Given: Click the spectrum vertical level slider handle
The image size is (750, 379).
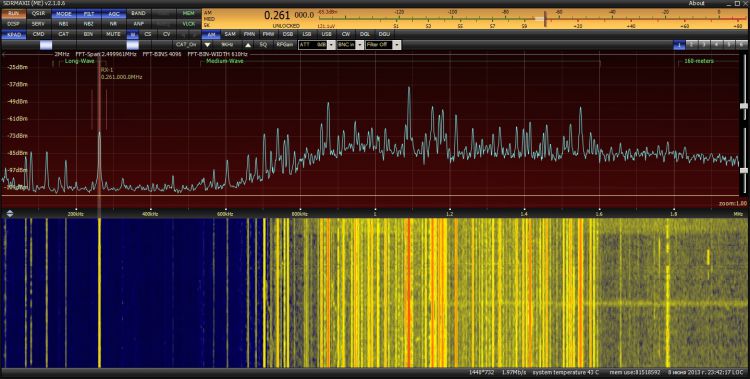Looking at the screenshot, I should click(x=744, y=105).
